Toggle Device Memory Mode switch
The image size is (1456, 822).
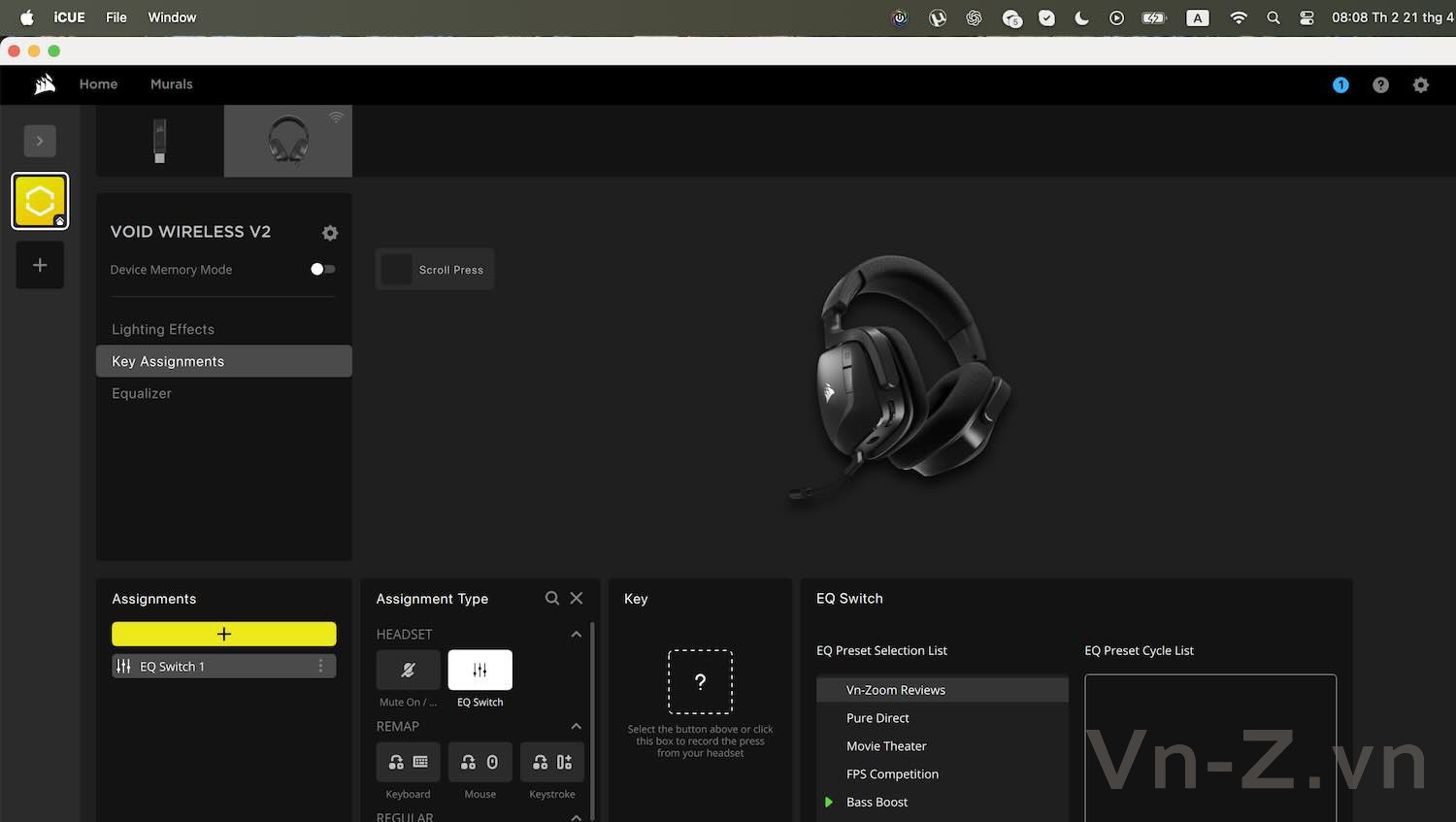click(322, 270)
